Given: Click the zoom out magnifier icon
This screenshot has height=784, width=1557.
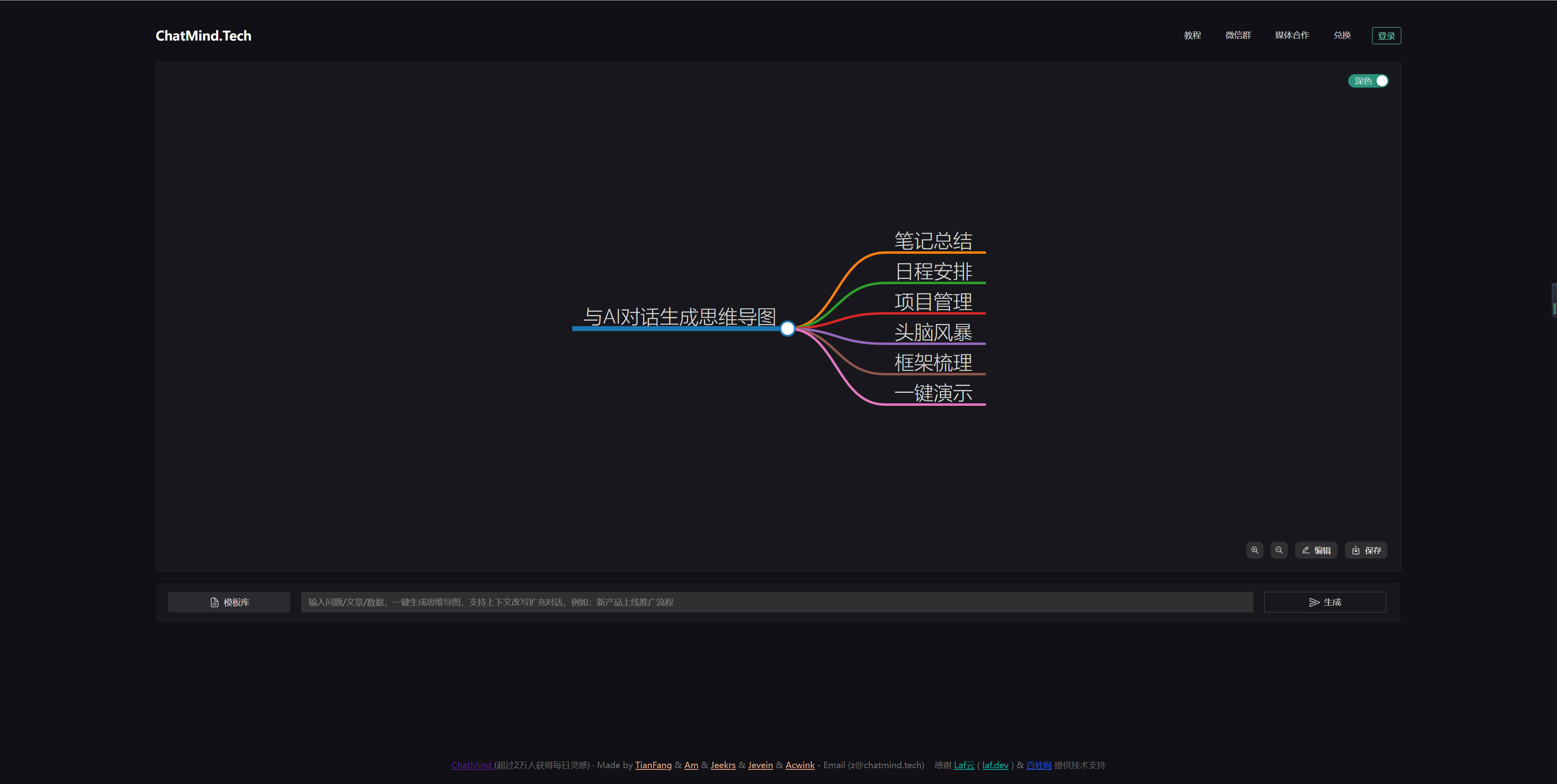Looking at the screenshot, I should click(1279, 550).
